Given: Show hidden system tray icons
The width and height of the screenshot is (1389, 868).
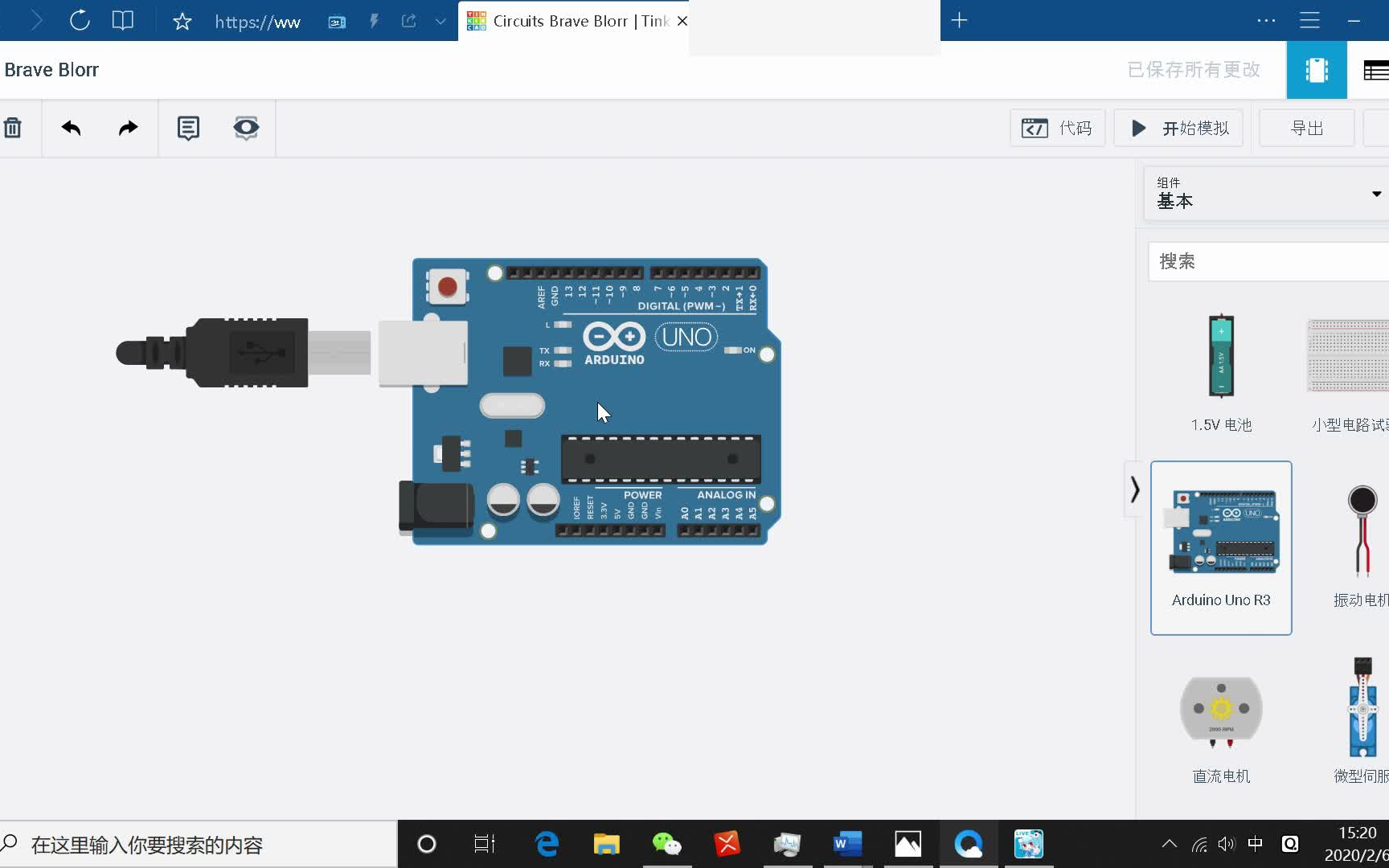Looking at the screenshot, I should click(x=1170, y=844).
